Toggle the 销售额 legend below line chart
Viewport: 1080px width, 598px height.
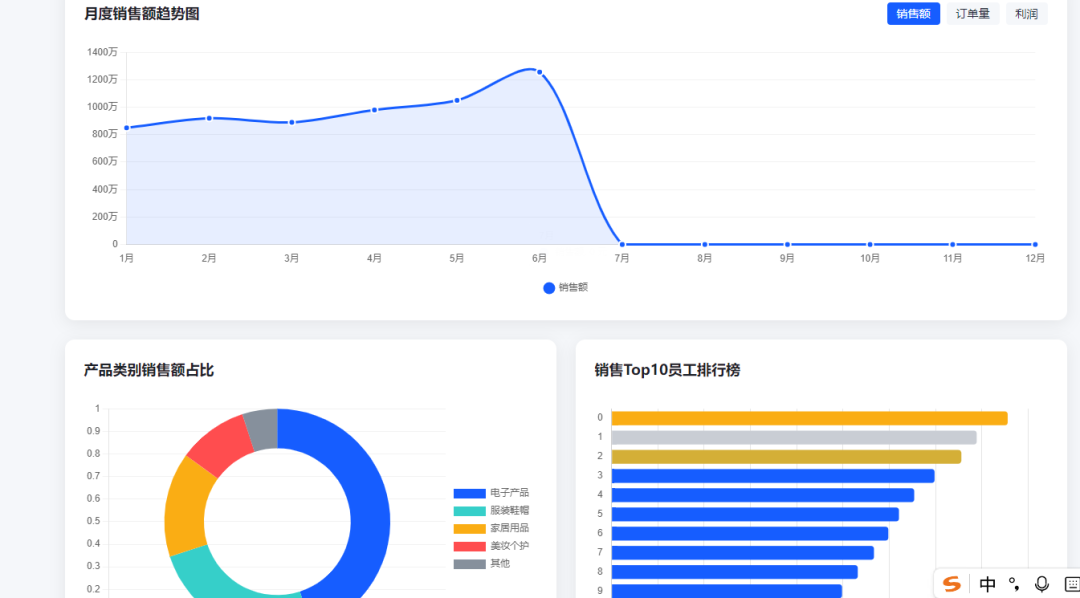point(565,288)
